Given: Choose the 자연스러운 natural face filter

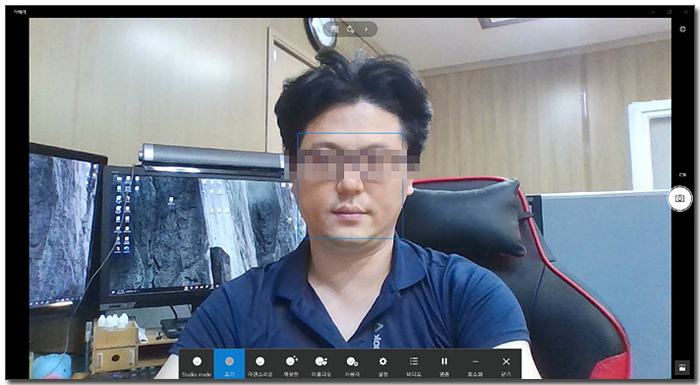Looking at the screenshot, I should point(260,364).
